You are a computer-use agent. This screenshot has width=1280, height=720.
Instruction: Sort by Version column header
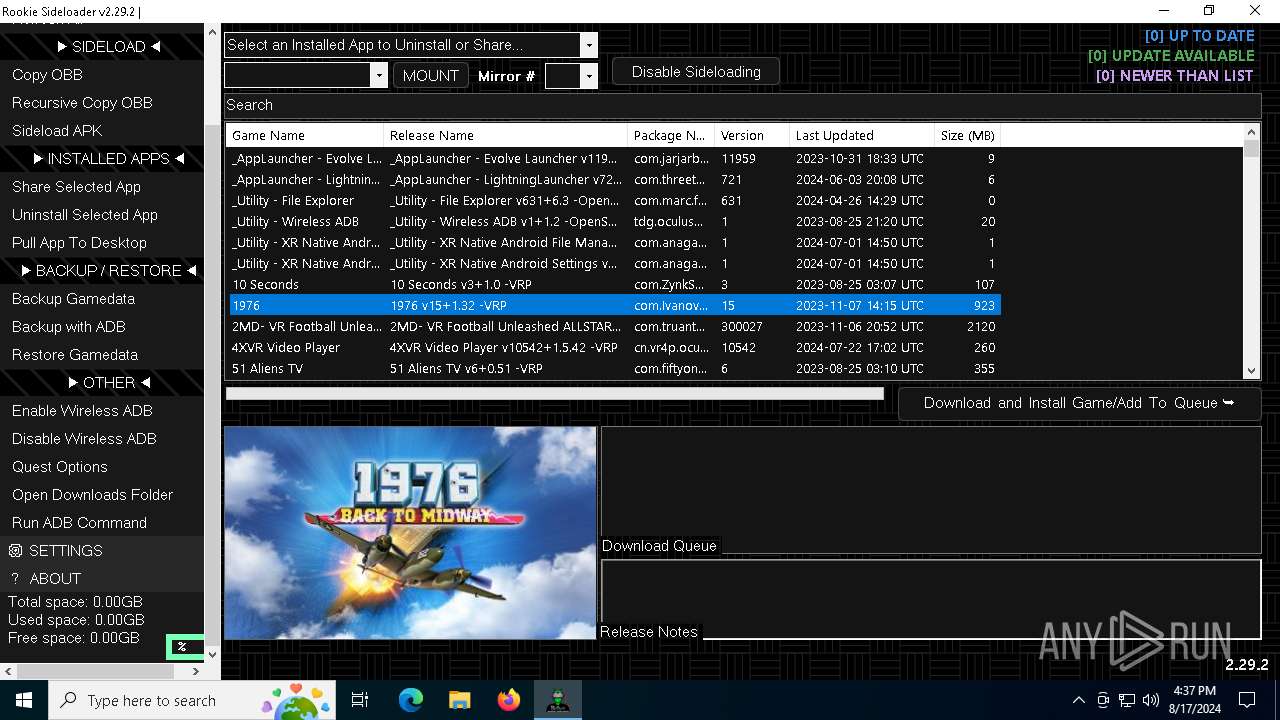(752, 135)
